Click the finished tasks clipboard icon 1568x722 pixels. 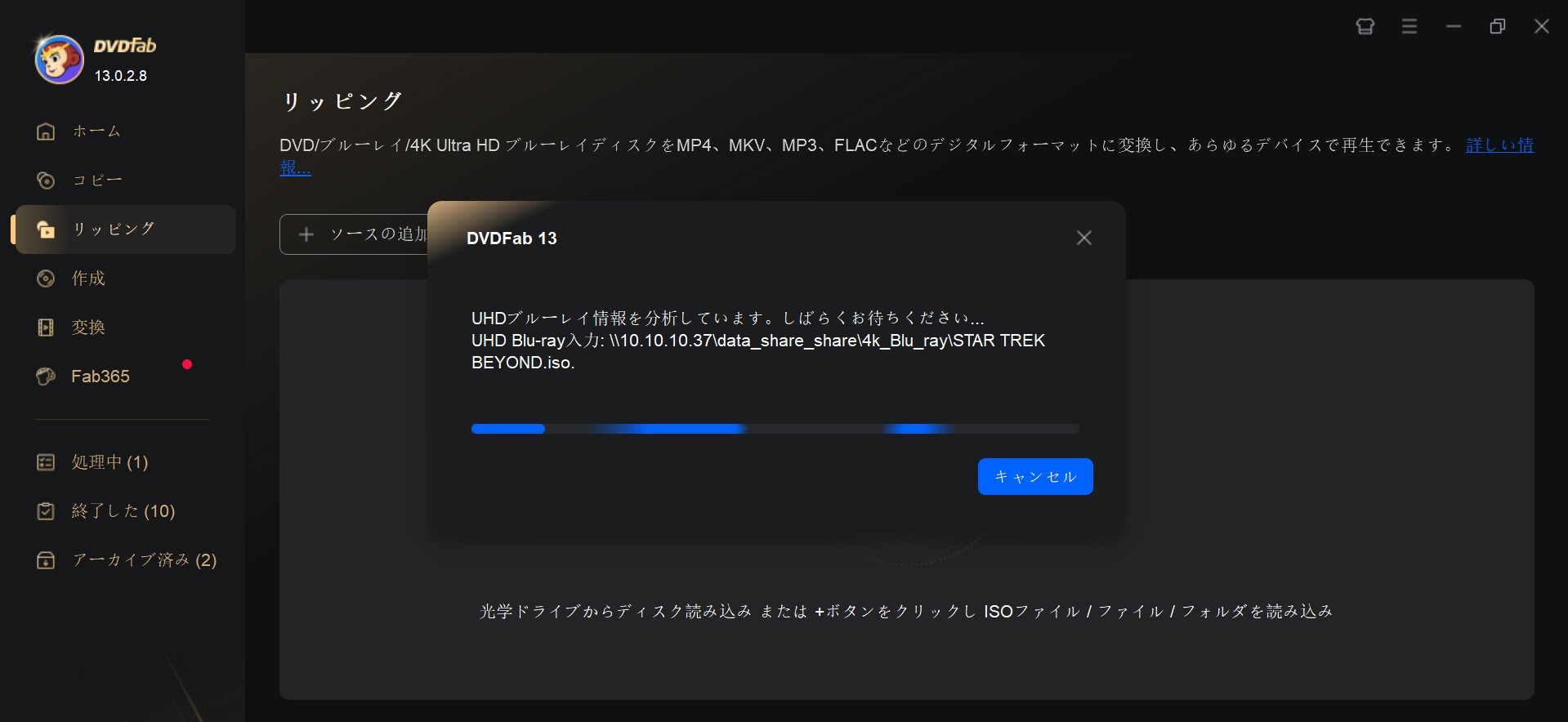(x=46, y=511)
